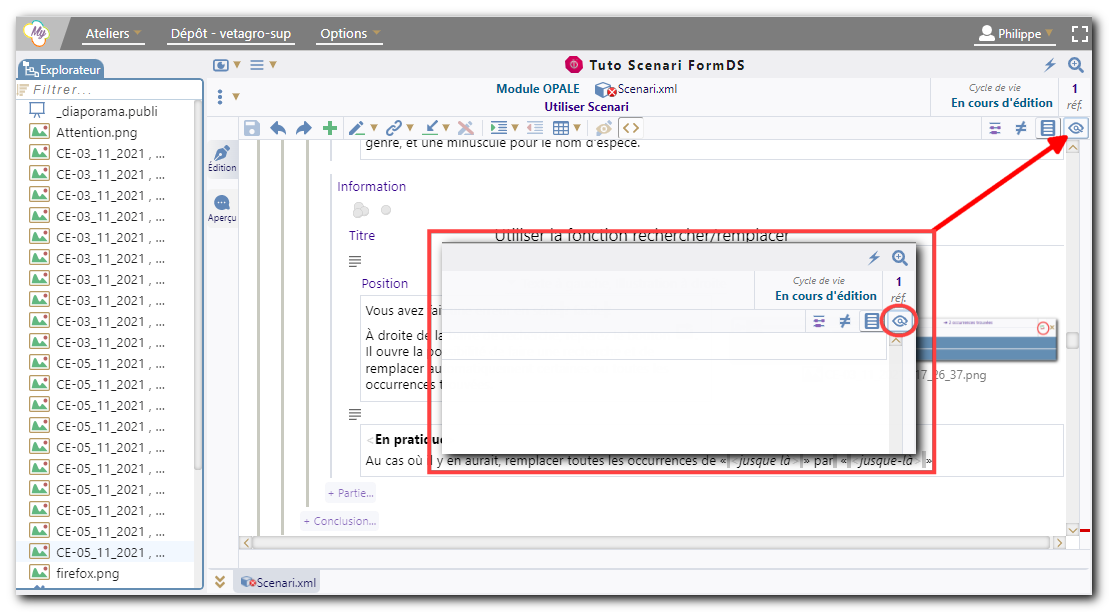Click the three-dots item actions icon
1109x612 pixels.
point(220,97)
